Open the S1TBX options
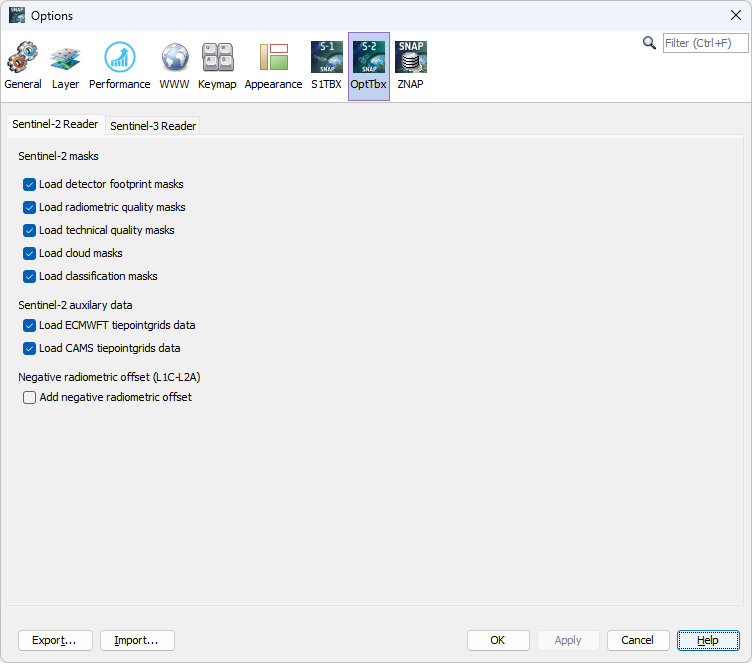The image size is (753, 664). coord(326,66)
